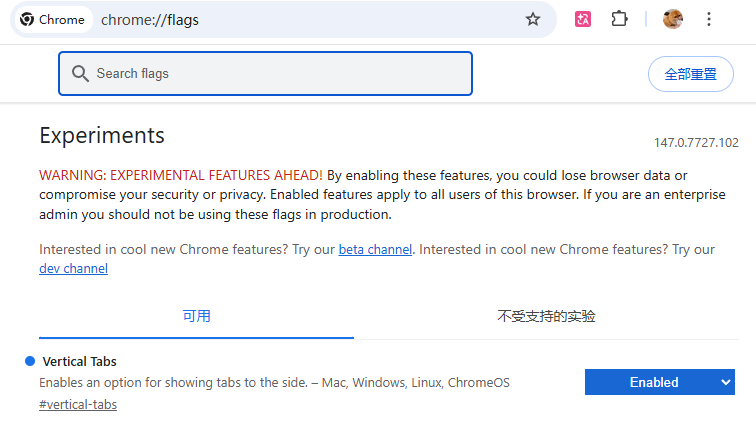Focus the Search flags input field

(265, 73)
